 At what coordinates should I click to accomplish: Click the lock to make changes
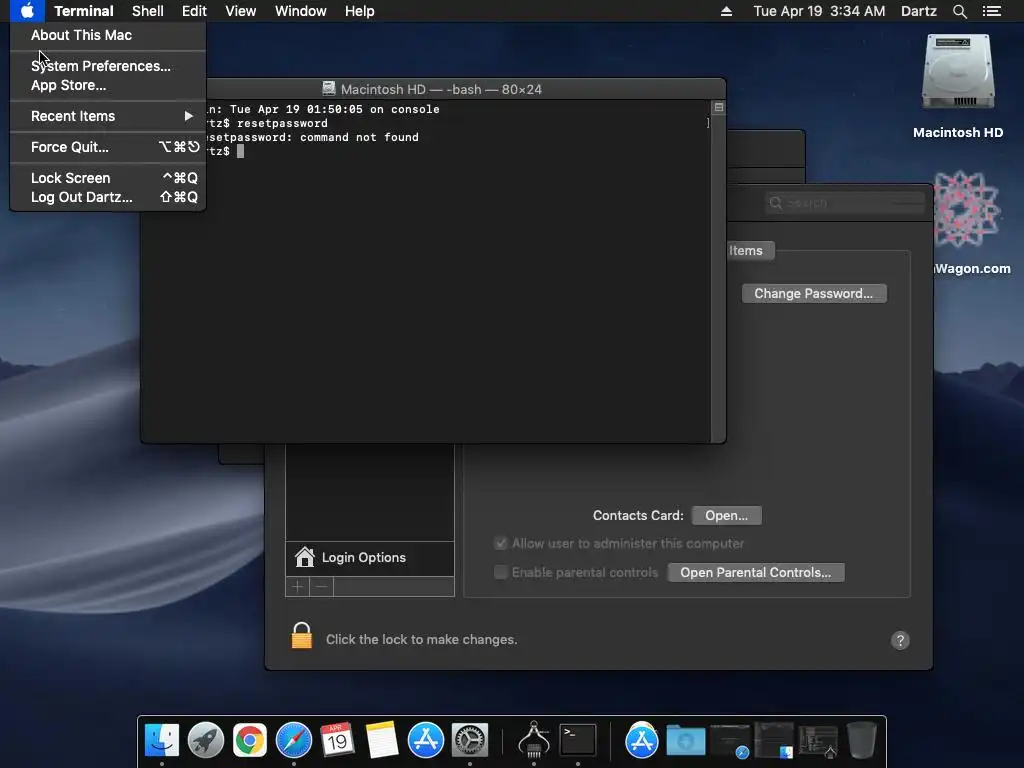coord(302,635)
